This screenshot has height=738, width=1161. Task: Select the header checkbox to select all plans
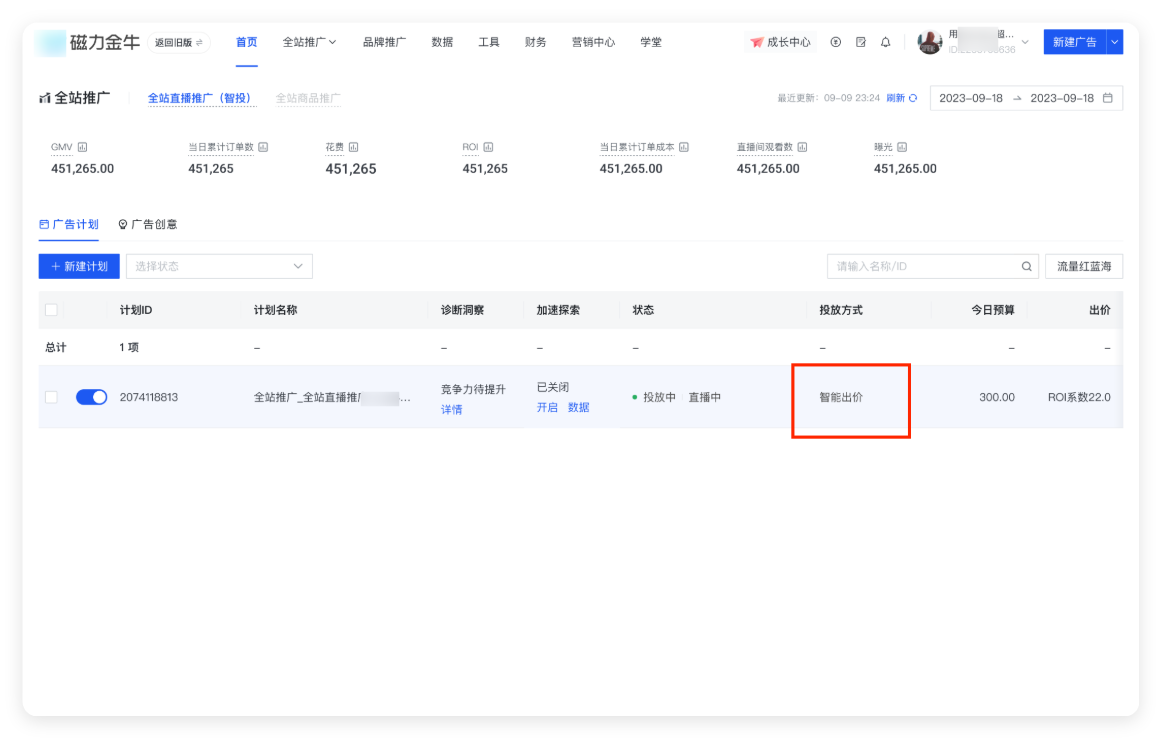(52, 310)
